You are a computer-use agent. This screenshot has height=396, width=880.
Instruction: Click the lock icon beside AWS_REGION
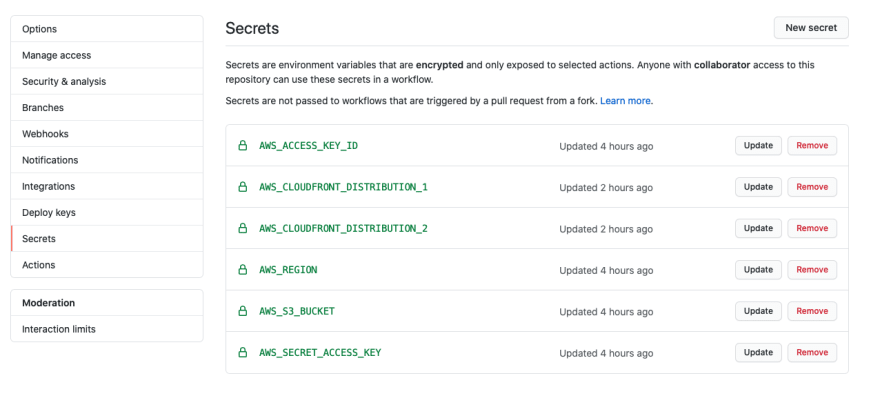(x=242, y=270)
